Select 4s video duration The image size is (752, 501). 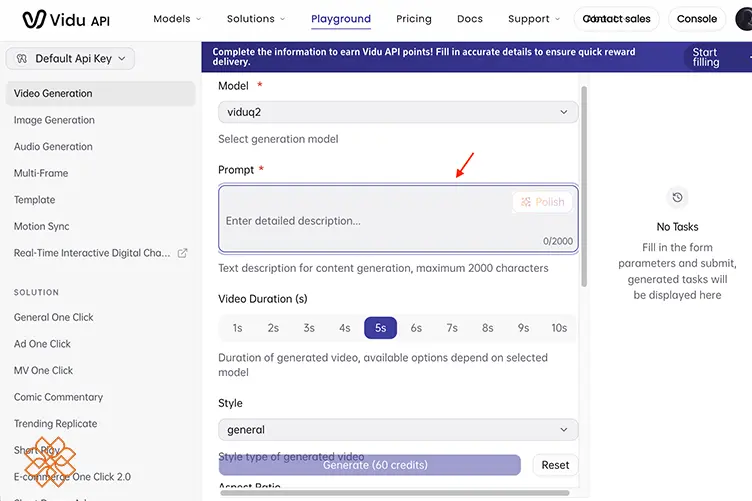point(345,328)
